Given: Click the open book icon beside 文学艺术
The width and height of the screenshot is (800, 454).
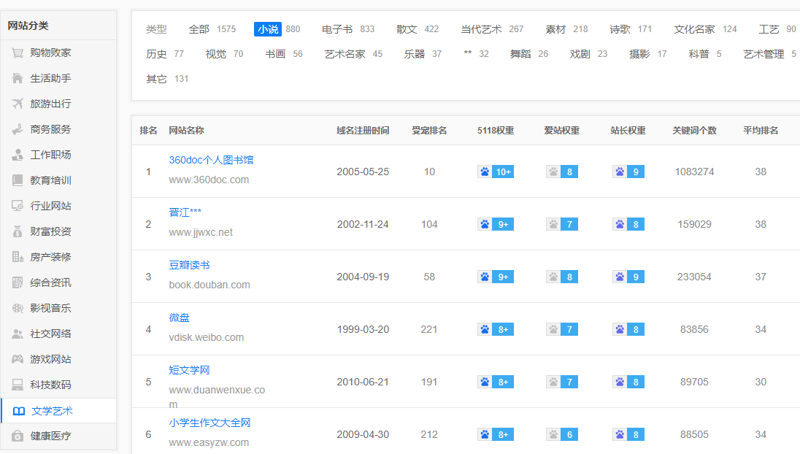Looking at the screenshot, I should 19,411.
